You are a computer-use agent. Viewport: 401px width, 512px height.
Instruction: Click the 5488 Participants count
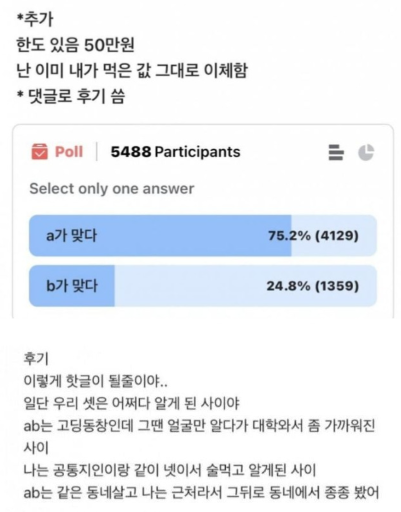pos(175,152)
